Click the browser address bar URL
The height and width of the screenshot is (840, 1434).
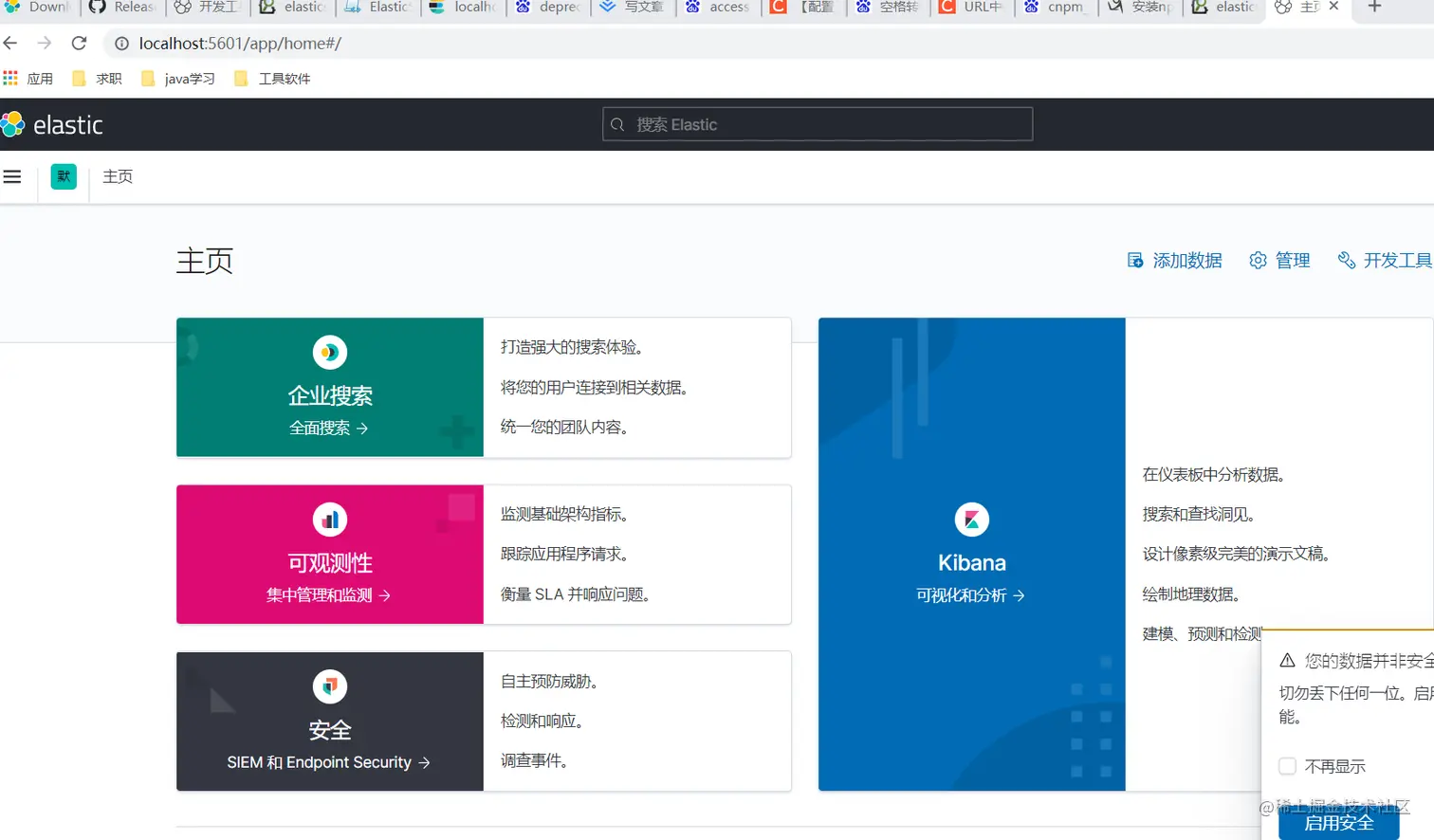240,44
